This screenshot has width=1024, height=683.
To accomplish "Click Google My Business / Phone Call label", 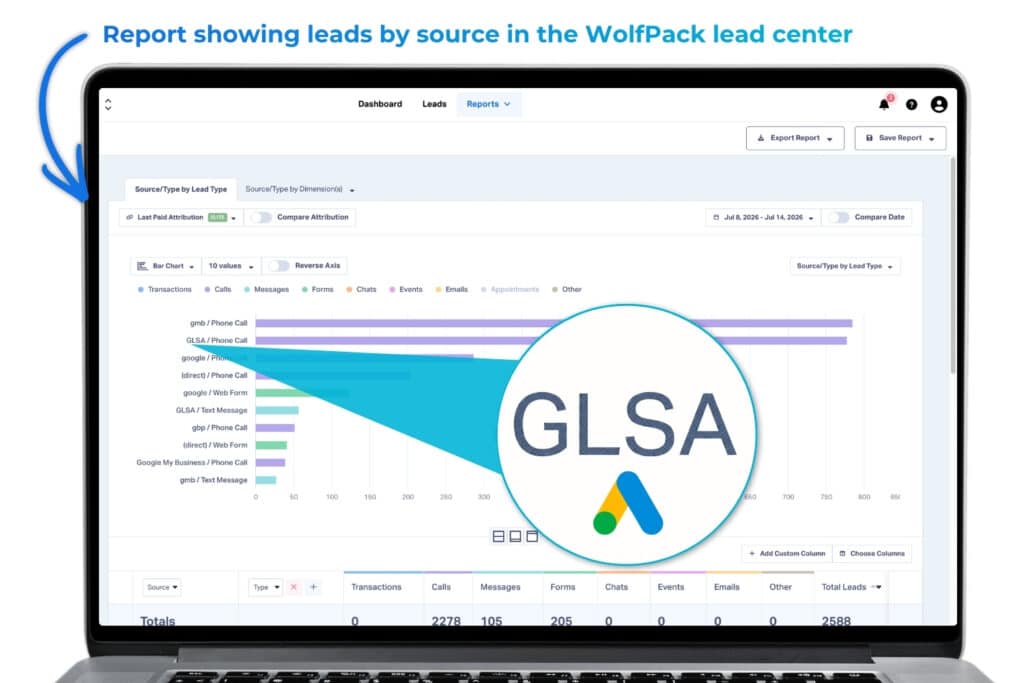I will pos(192,462).
